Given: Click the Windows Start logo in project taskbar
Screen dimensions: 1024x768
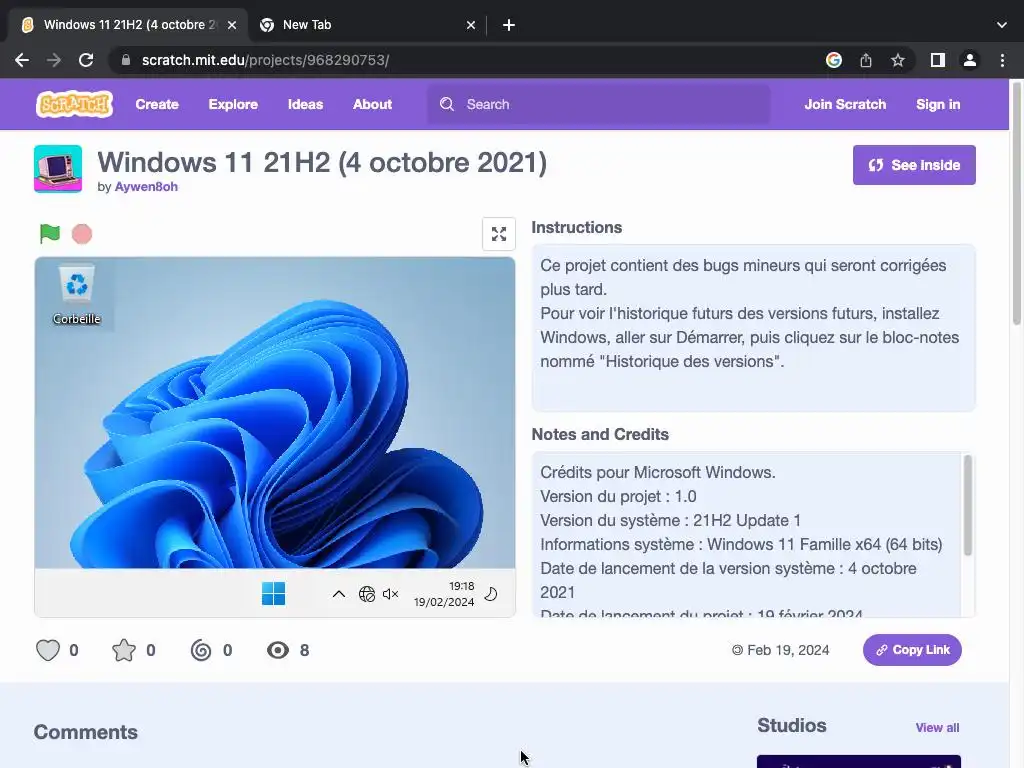Looking at the screenshot, I should (273, 594).
